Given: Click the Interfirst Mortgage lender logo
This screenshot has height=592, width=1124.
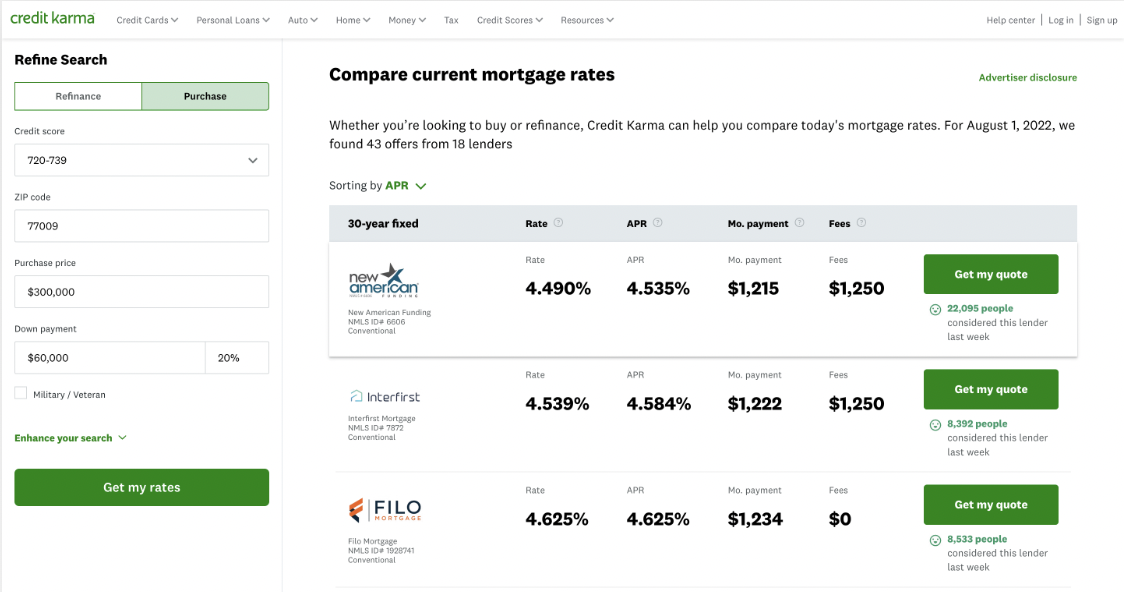Looking at the screenshot, I should point(384,395).
